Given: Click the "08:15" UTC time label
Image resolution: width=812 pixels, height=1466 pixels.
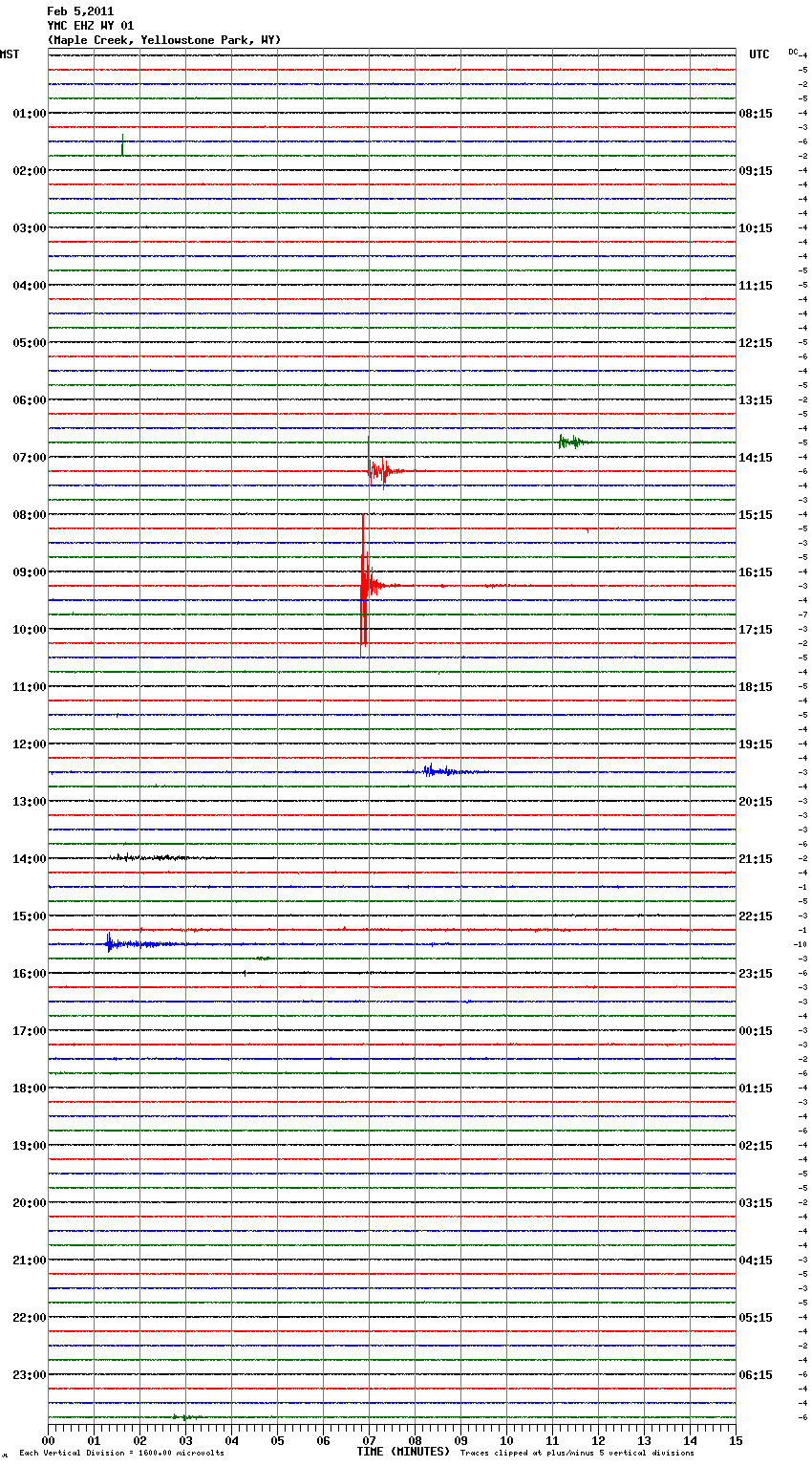Looking at the screenshot, I should click(756, 114).
